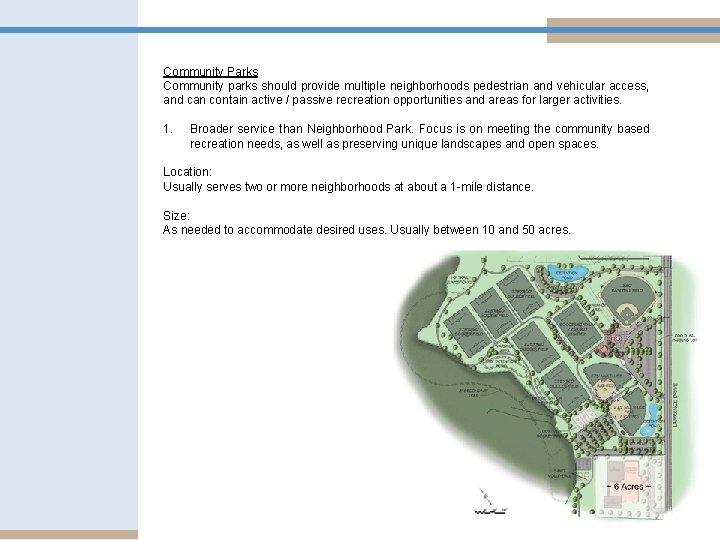The image size is (720, 540).
Task: Select the line 'Usually serves two or more neighborhoods'
Action: (x=348, y=187)
